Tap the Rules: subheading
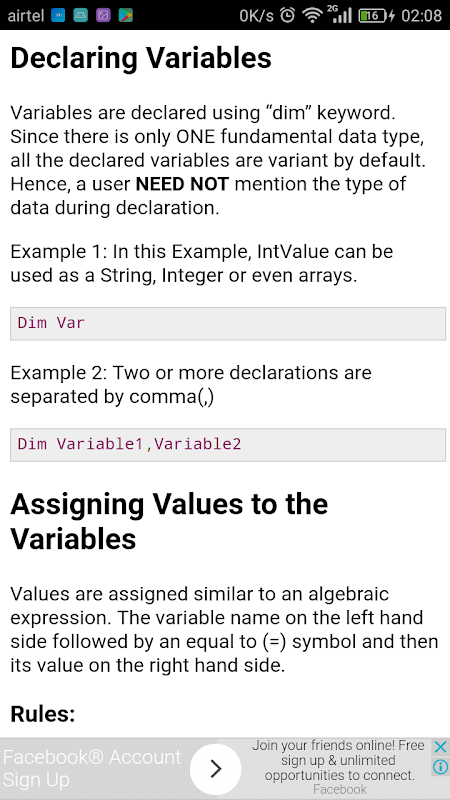The height and width of the screenshot is (800, 450). pyautogui.click(x=43, y=714)
